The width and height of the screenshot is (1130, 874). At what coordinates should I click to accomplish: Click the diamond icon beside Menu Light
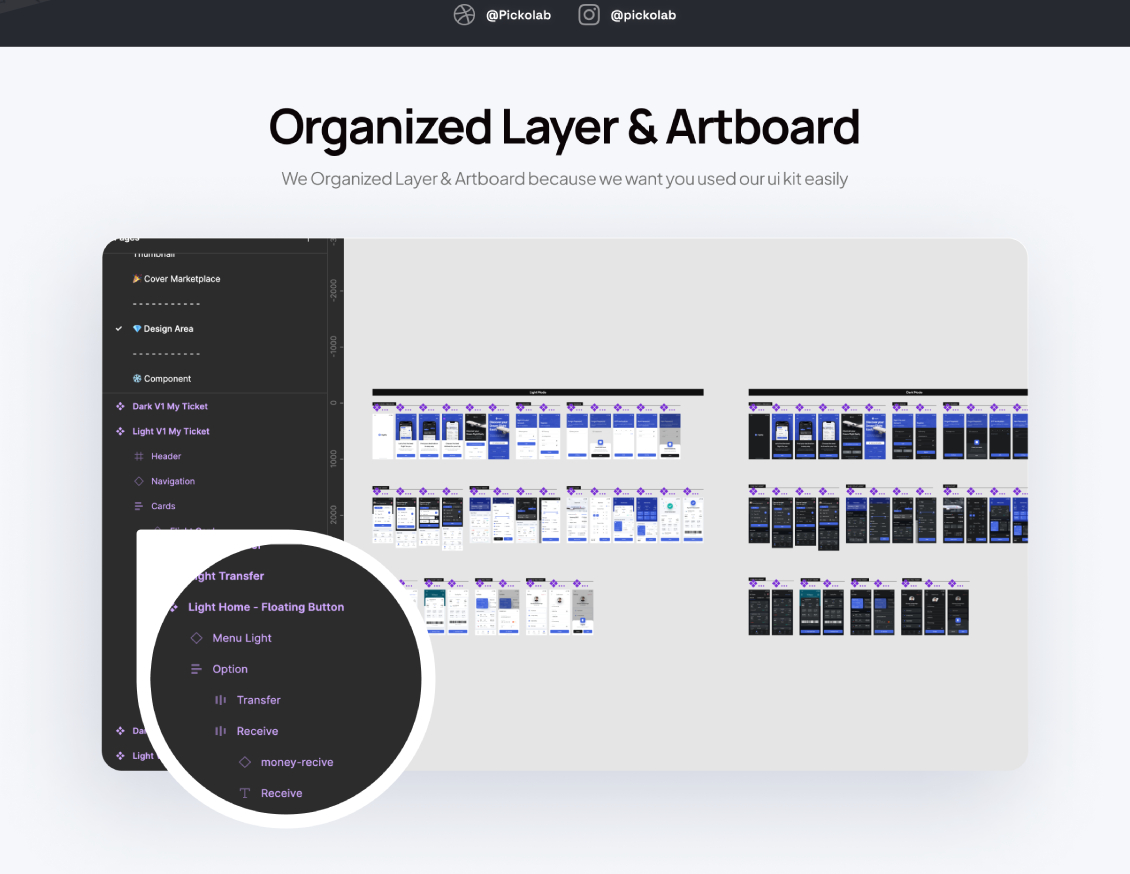click(x=196, y=638)
